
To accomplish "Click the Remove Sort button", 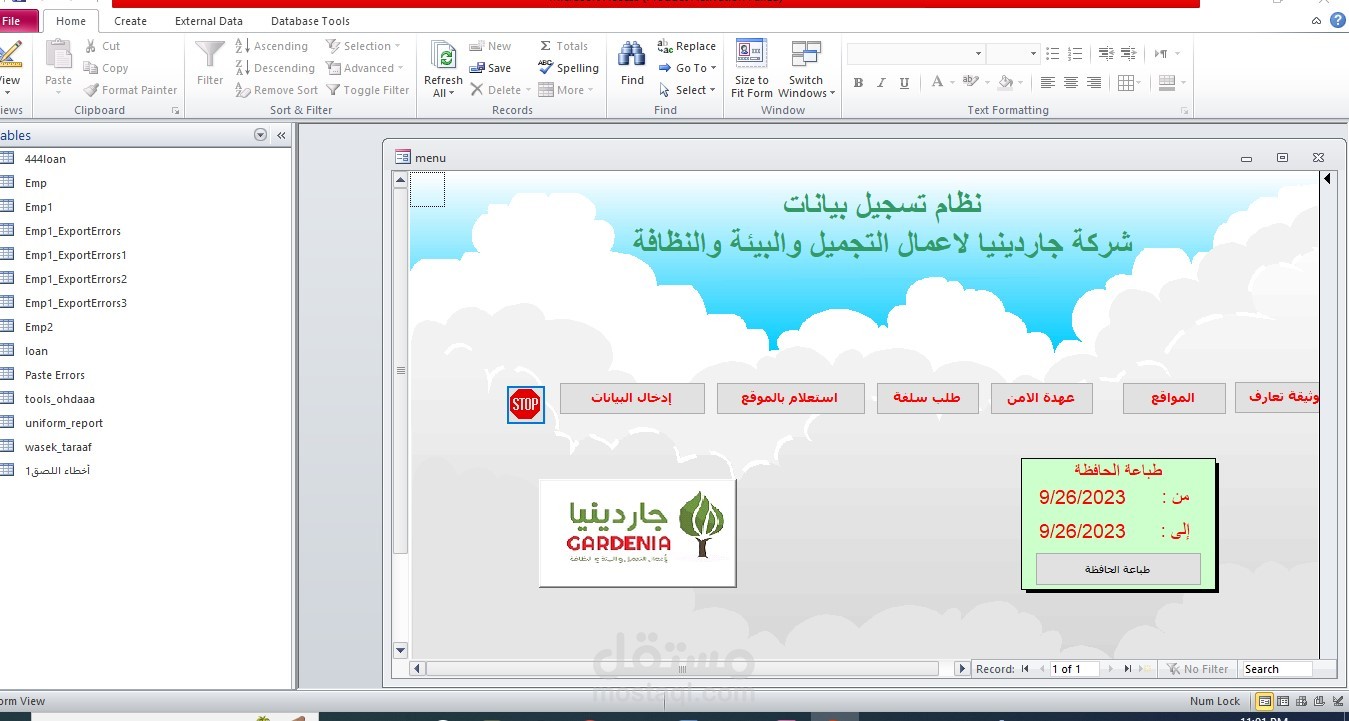I will click(x=277, y=90).
